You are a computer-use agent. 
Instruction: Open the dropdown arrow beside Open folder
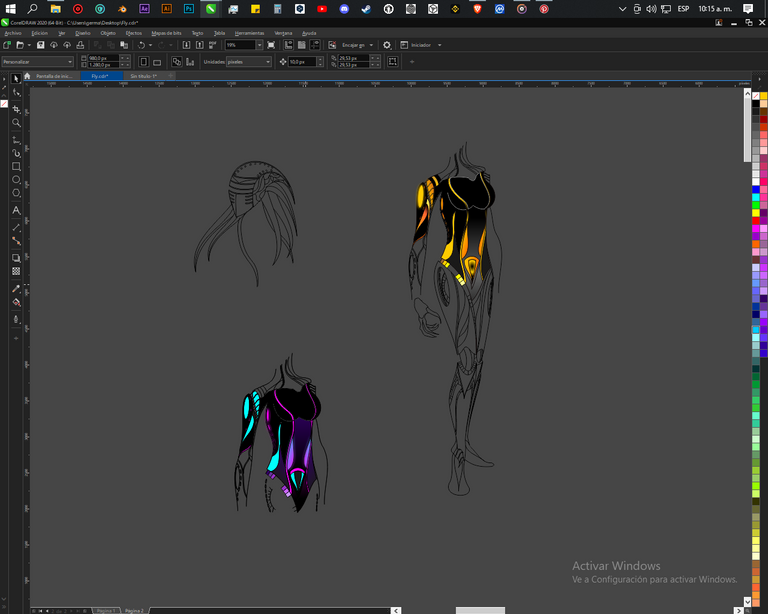(29, 45)
